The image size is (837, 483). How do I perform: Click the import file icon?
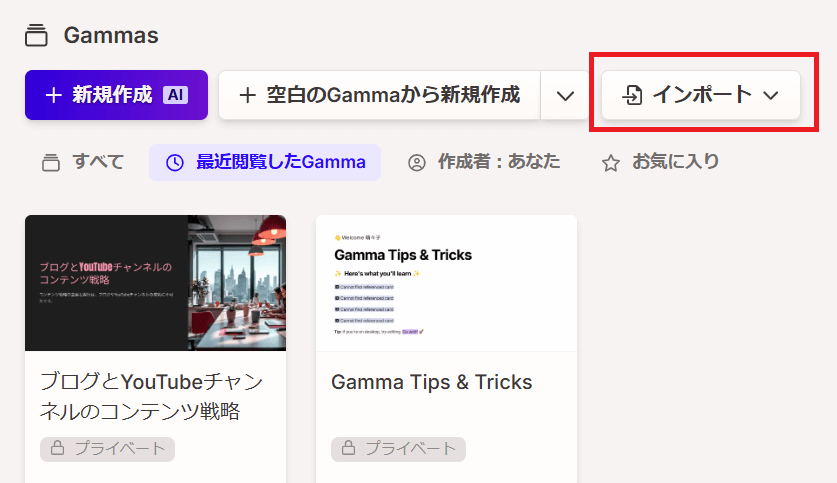point(633,96)
